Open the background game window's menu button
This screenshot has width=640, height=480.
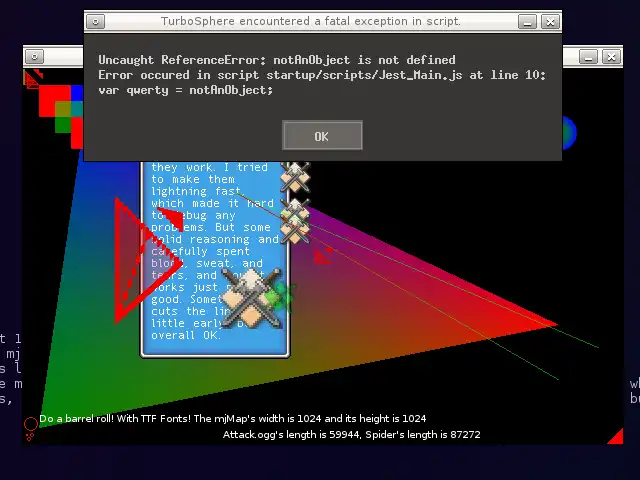[x=35, y=56]
